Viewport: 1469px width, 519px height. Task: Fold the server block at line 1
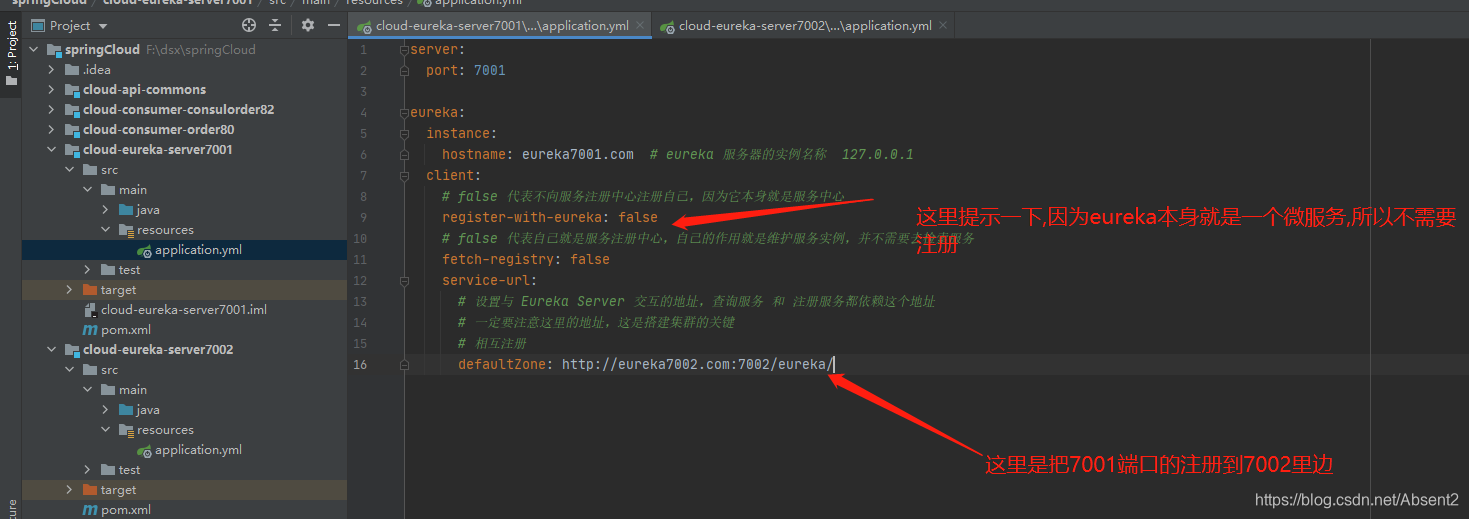[x=404, y=49]
